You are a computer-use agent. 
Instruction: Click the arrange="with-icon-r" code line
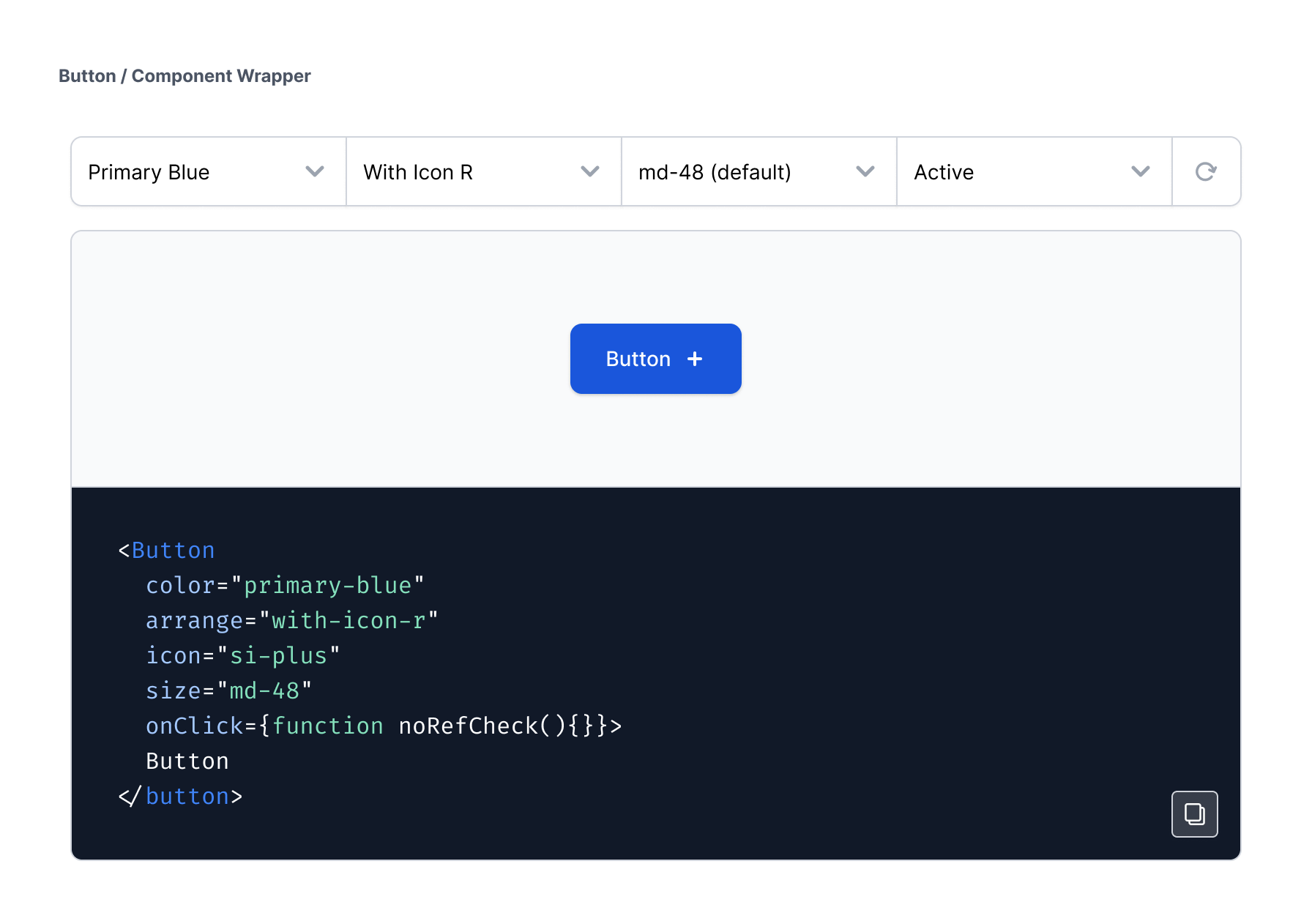[291, 621]
